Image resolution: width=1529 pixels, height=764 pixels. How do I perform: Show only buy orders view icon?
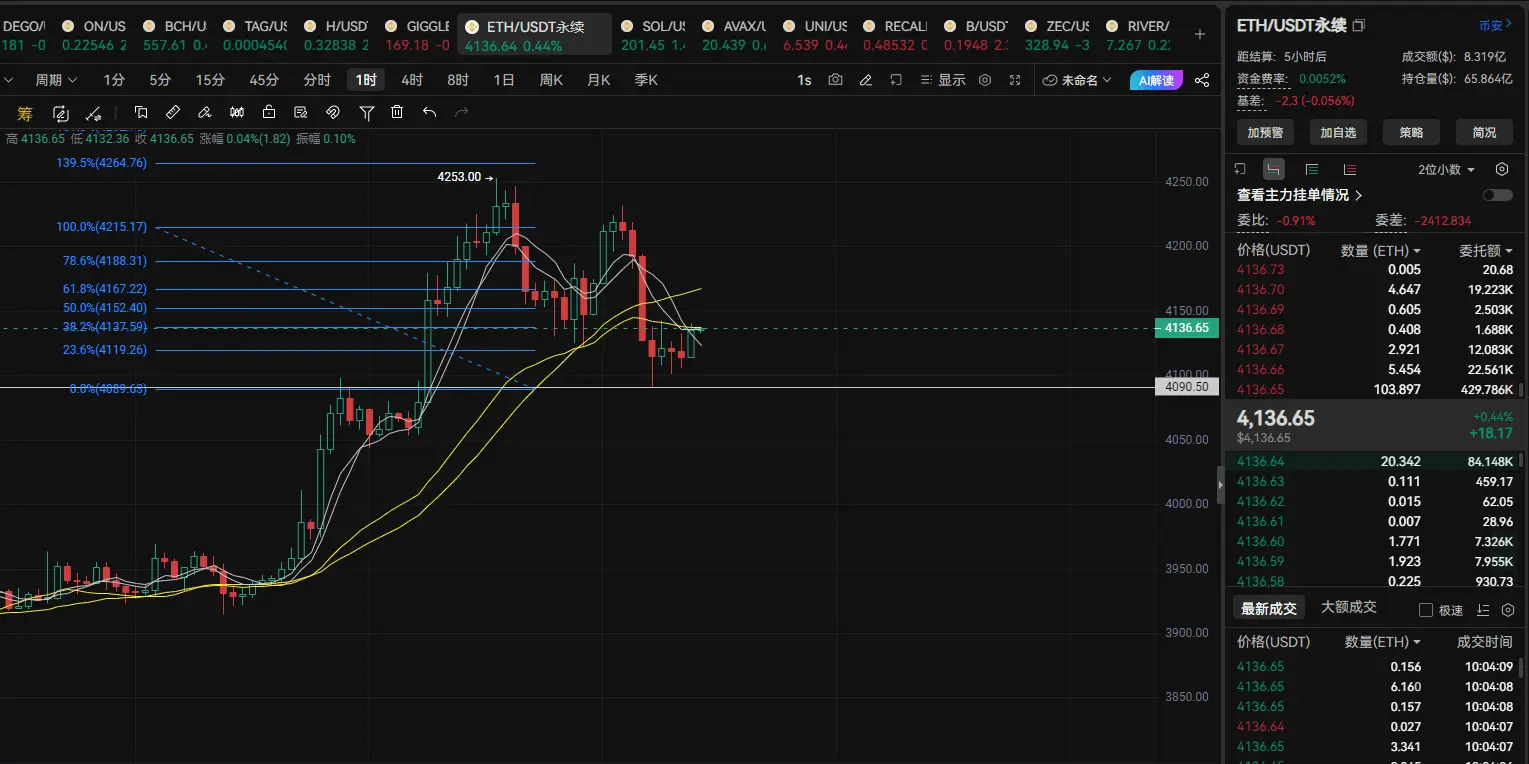click(1312, 169)
